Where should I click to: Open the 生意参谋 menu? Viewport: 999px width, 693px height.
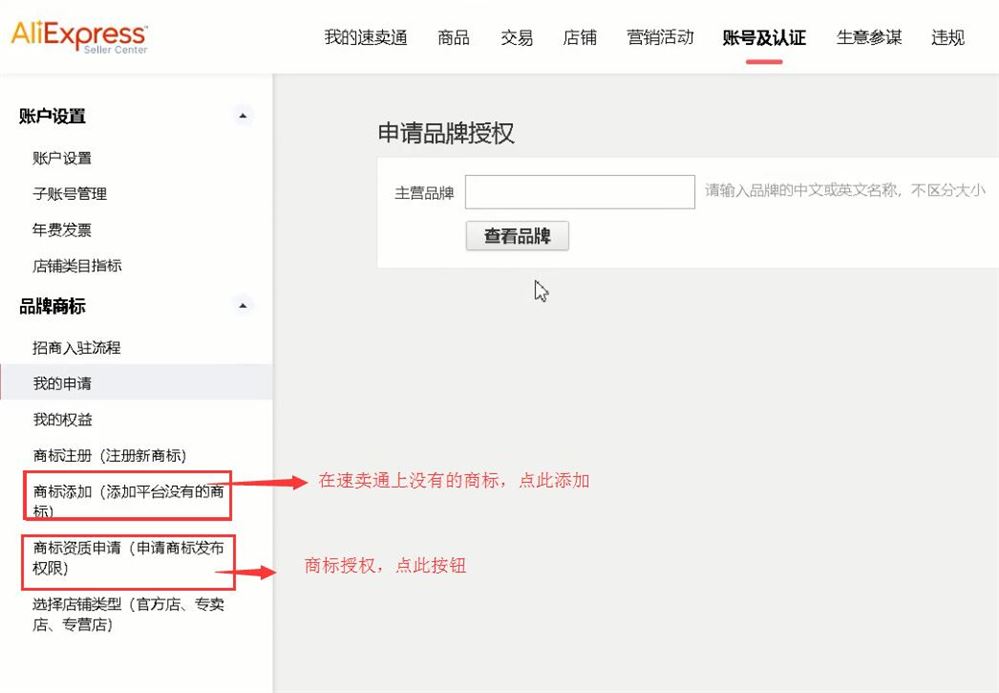(869, 38)
